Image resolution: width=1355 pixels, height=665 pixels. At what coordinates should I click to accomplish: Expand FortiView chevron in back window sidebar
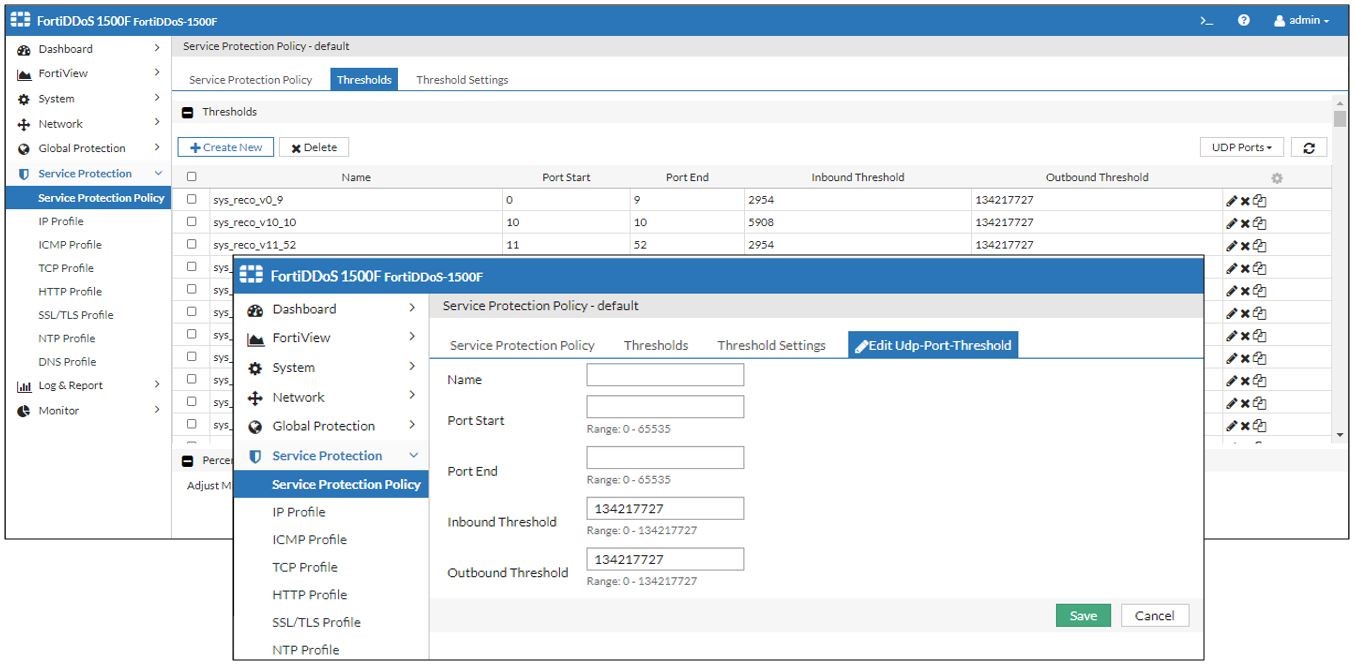pos(157,73)
